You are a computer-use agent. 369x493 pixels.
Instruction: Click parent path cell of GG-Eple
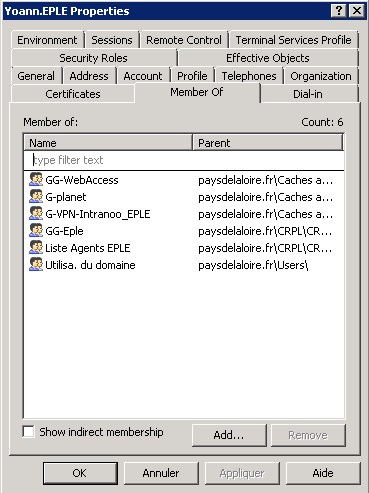[265, 231]
